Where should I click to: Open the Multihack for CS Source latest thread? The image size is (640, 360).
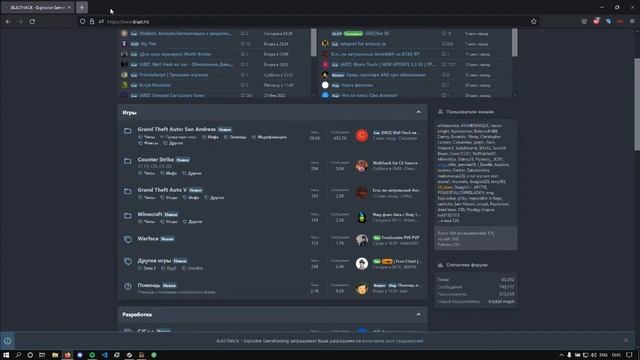coord(395,163)
